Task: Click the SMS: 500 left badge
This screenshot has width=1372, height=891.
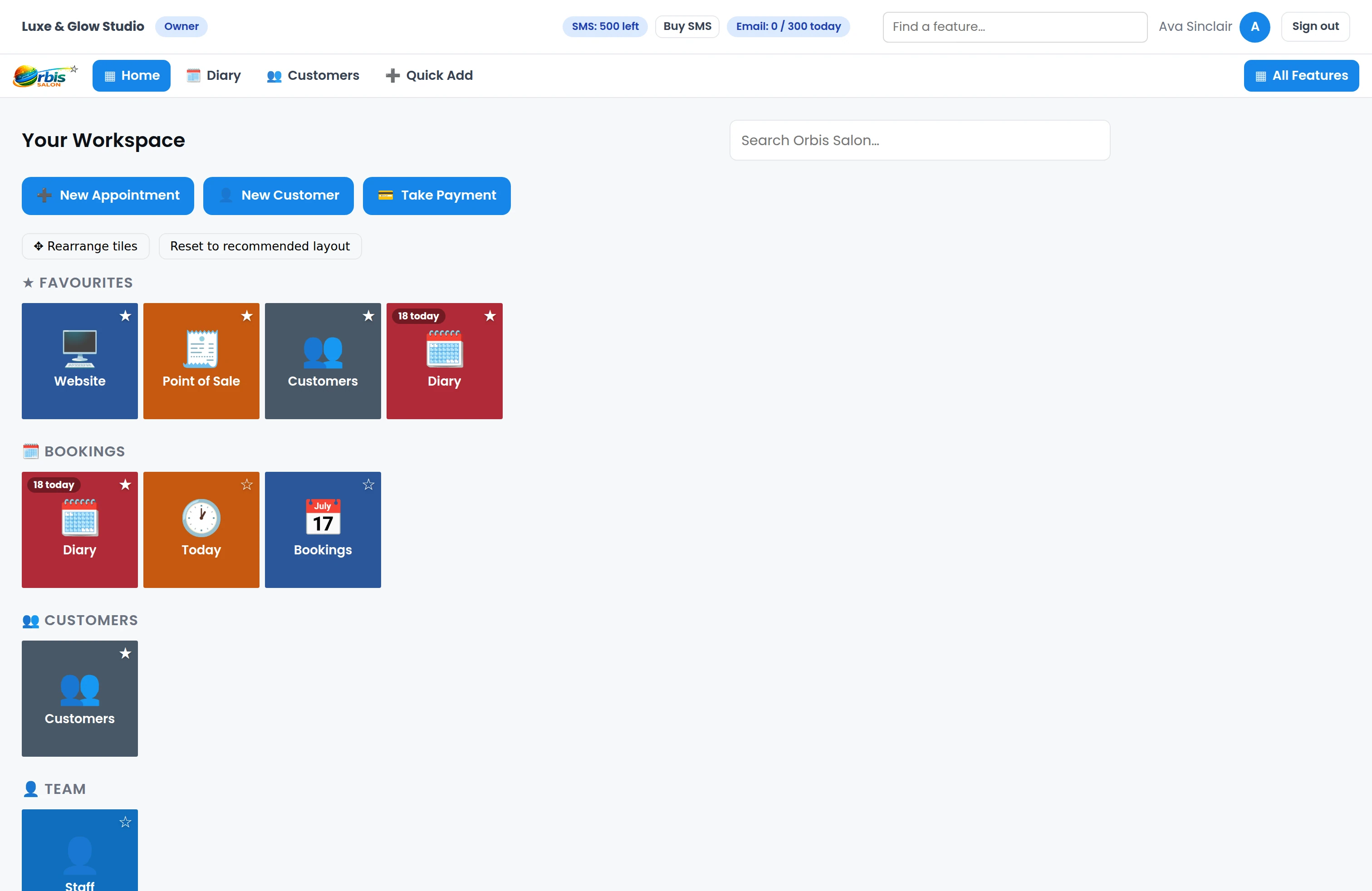Action: [x=605, y=26]
